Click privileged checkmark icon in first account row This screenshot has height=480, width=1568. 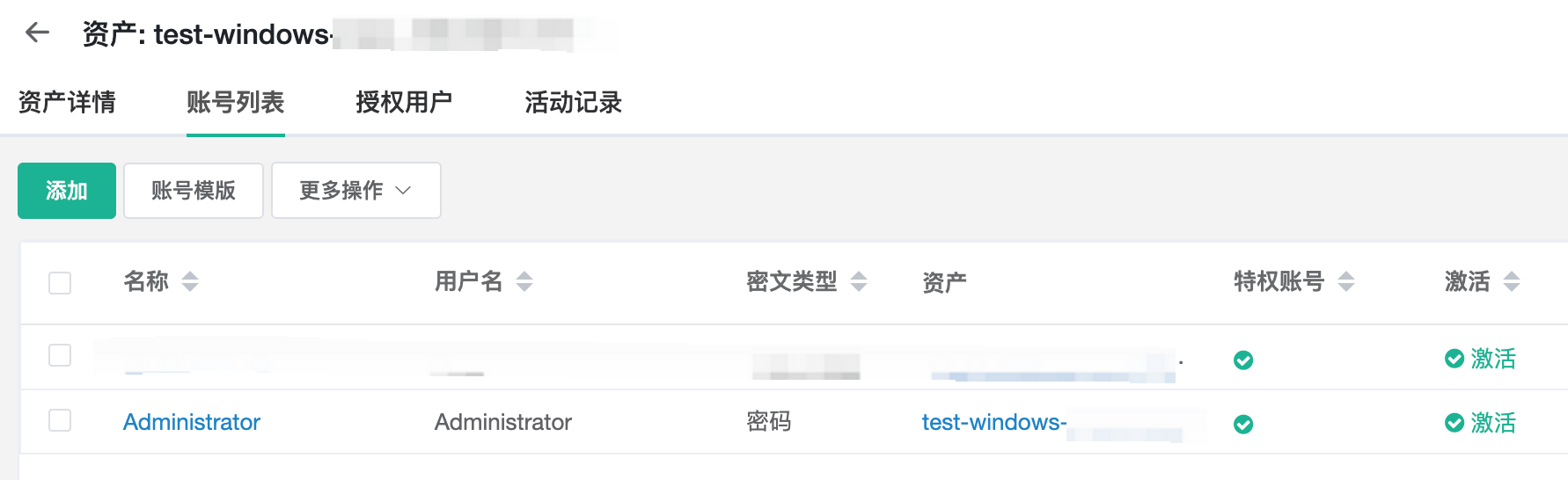[x=1243, y=360]
